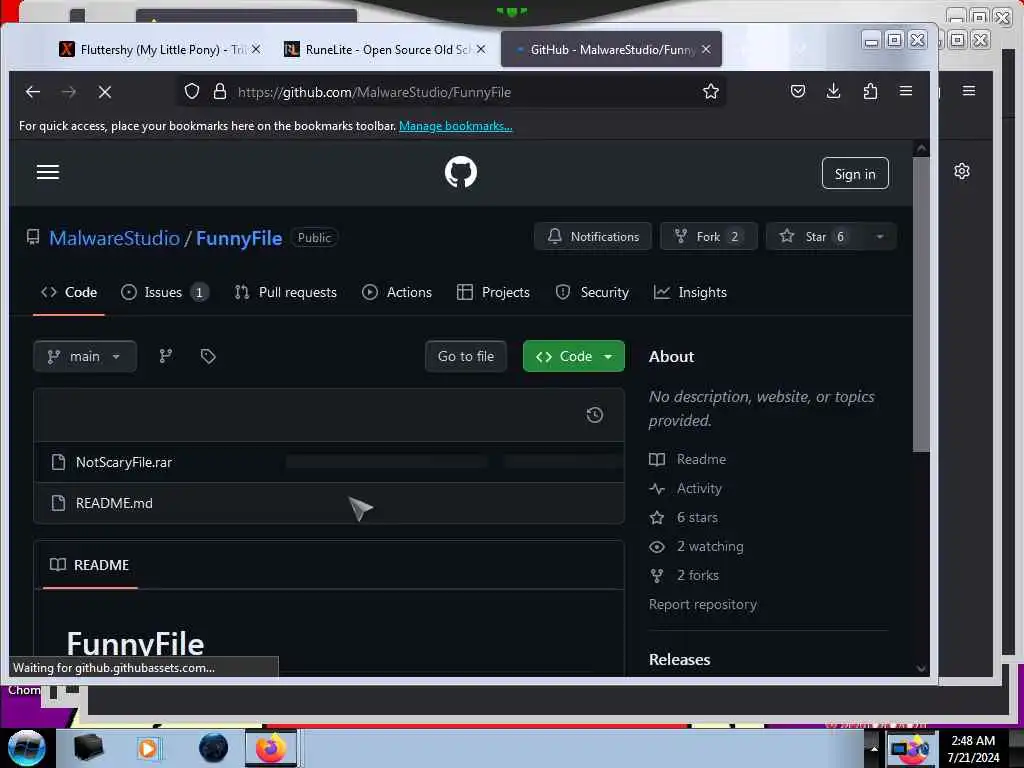Open the Code repository tab

69,292
